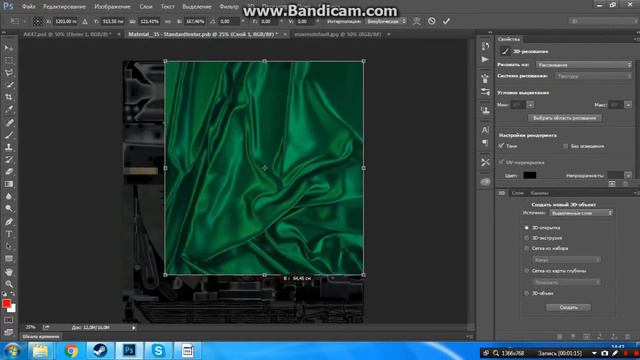This screenshot has height=360, width=640.
Task: Select the 3D-объем radio option
Action: 527,293
